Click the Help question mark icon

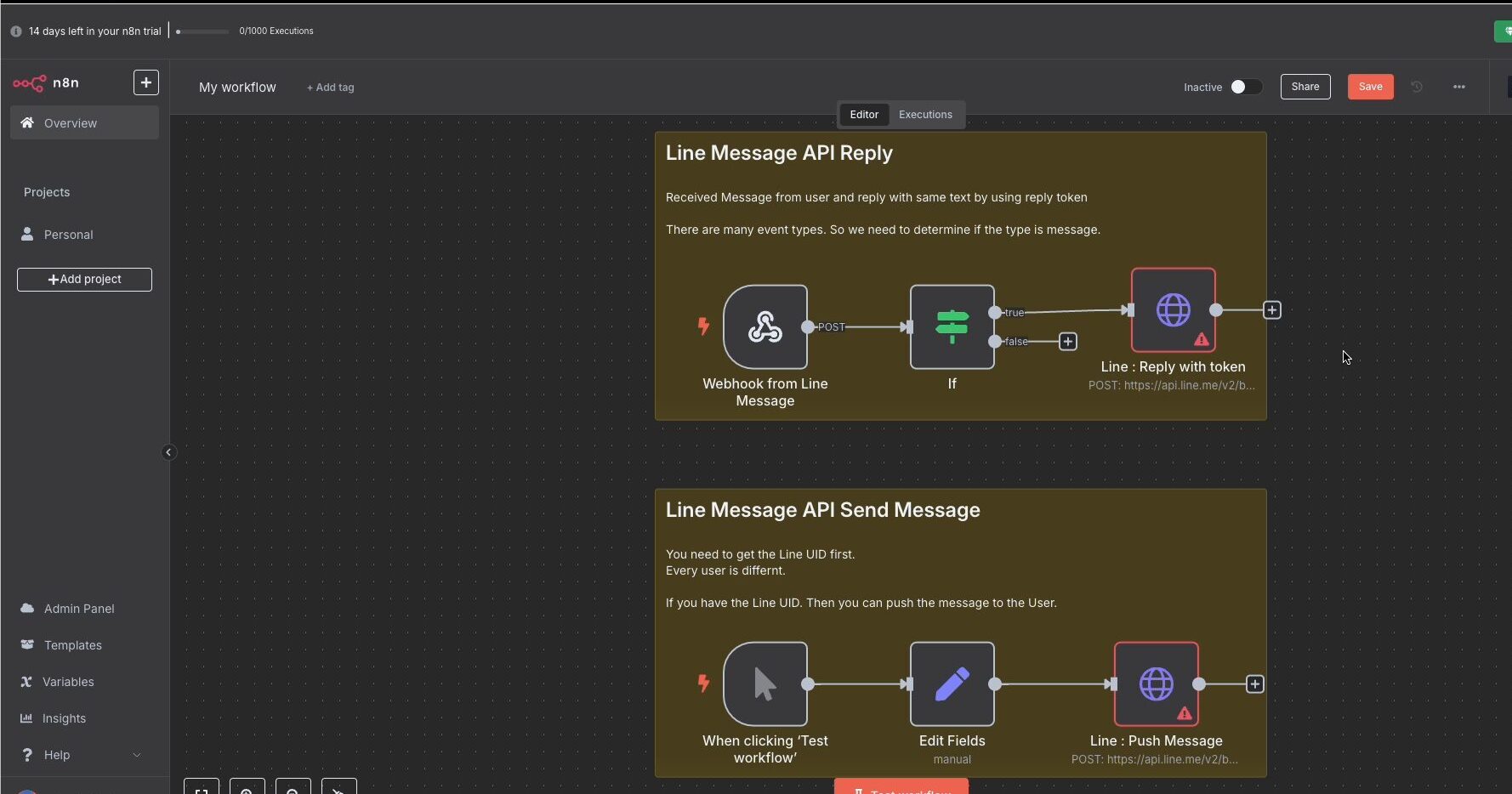(27, 755)
